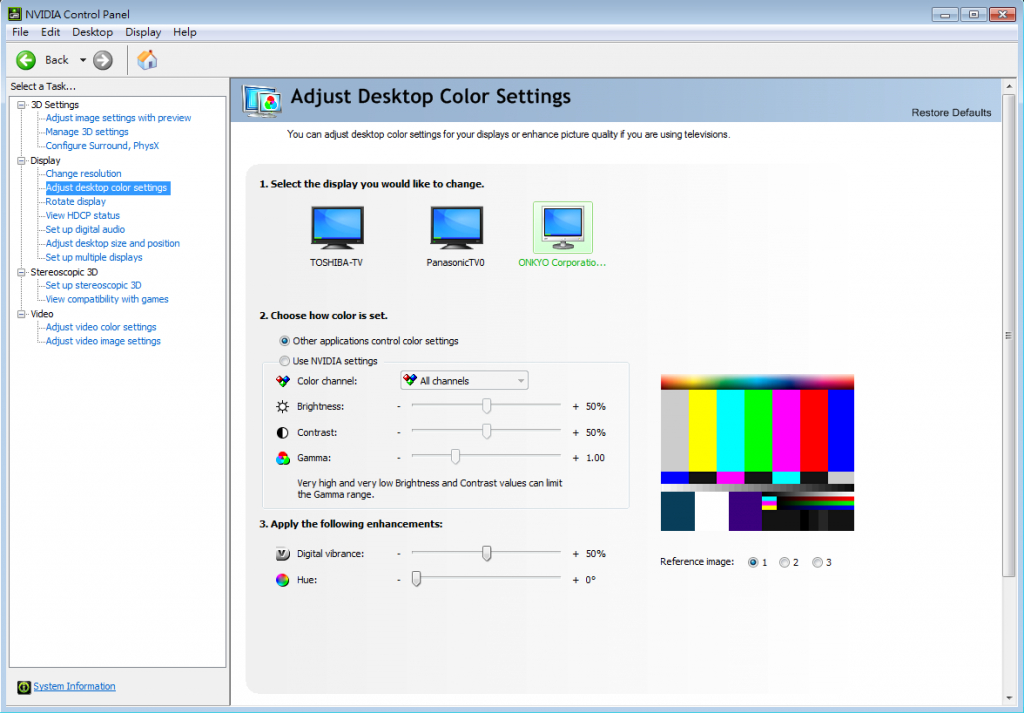The width and height of the screenshot is (1024, 713).
Task: Click the Gamma slider thumb
Action: click(x=455, y=457)
